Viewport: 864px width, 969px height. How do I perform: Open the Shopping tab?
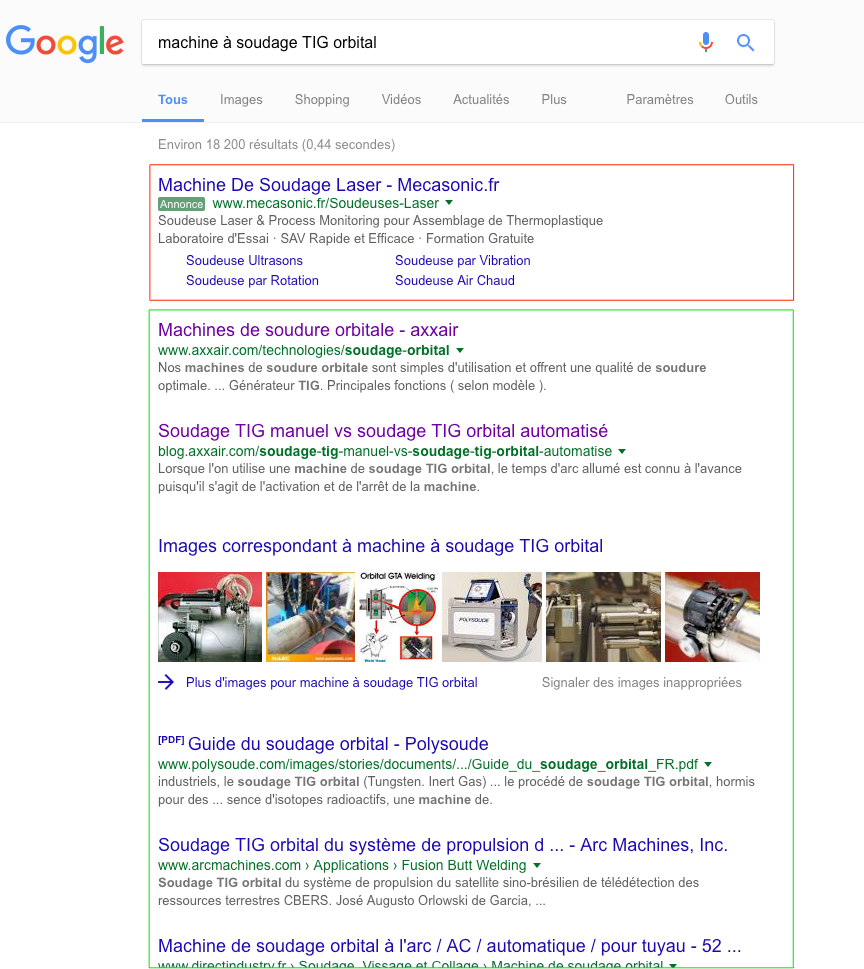coord(322,99)
